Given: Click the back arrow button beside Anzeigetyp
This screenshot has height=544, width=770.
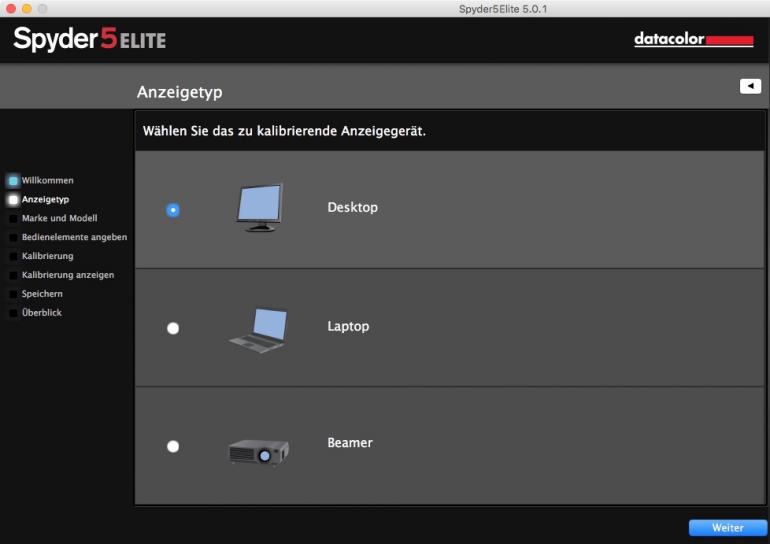Looking at the screenshot, I should pos(750,86).
